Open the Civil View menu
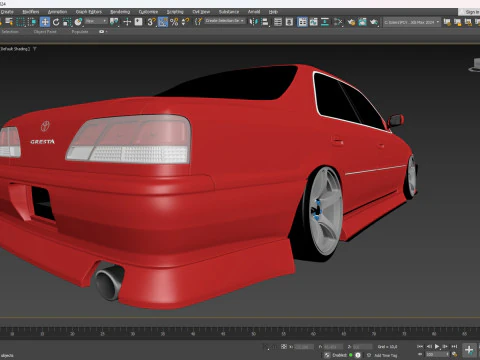The width and height of the screenshot is (480, 360). 201,12
